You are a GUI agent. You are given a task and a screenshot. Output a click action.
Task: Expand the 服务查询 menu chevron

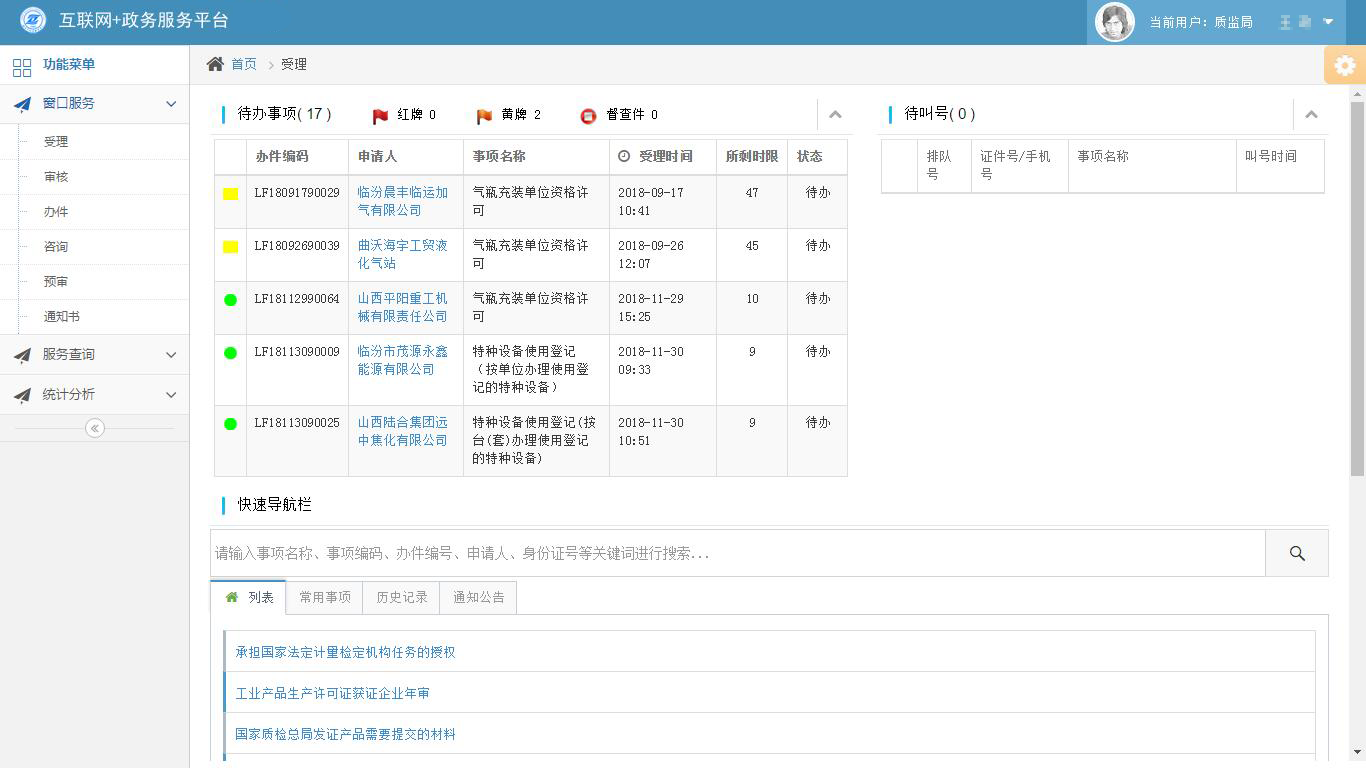click(170, 355)
